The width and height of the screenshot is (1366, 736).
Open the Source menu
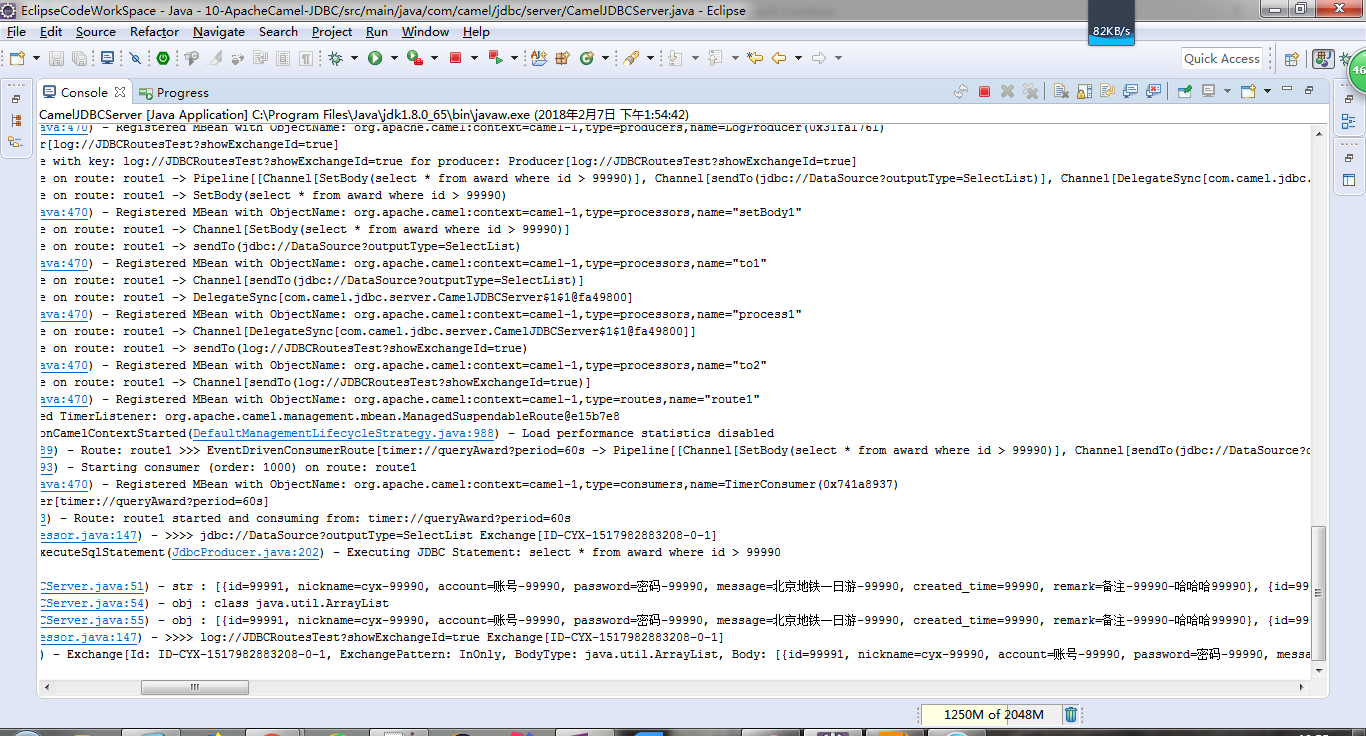(x=96, y=32)
